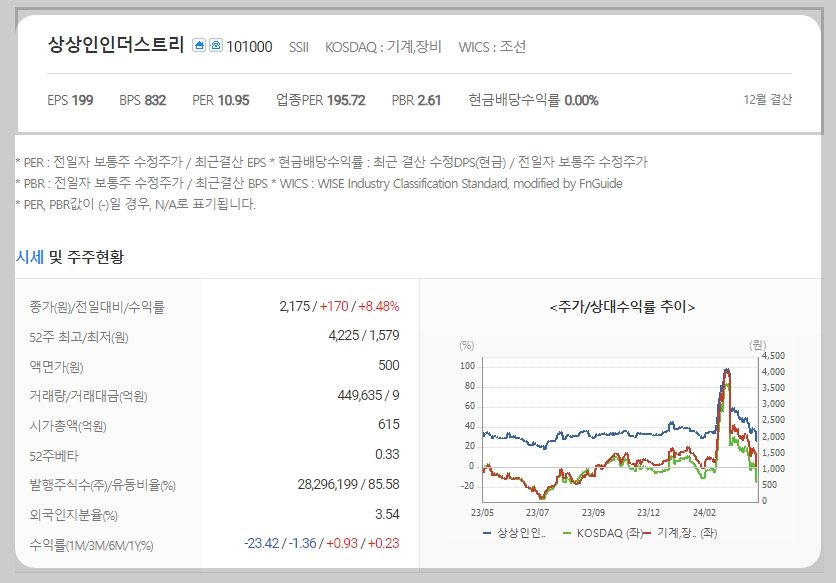Select the PER 10.95 value
Image resolution: width=836 pixels, height=583 pixels.
click(221, 100)
